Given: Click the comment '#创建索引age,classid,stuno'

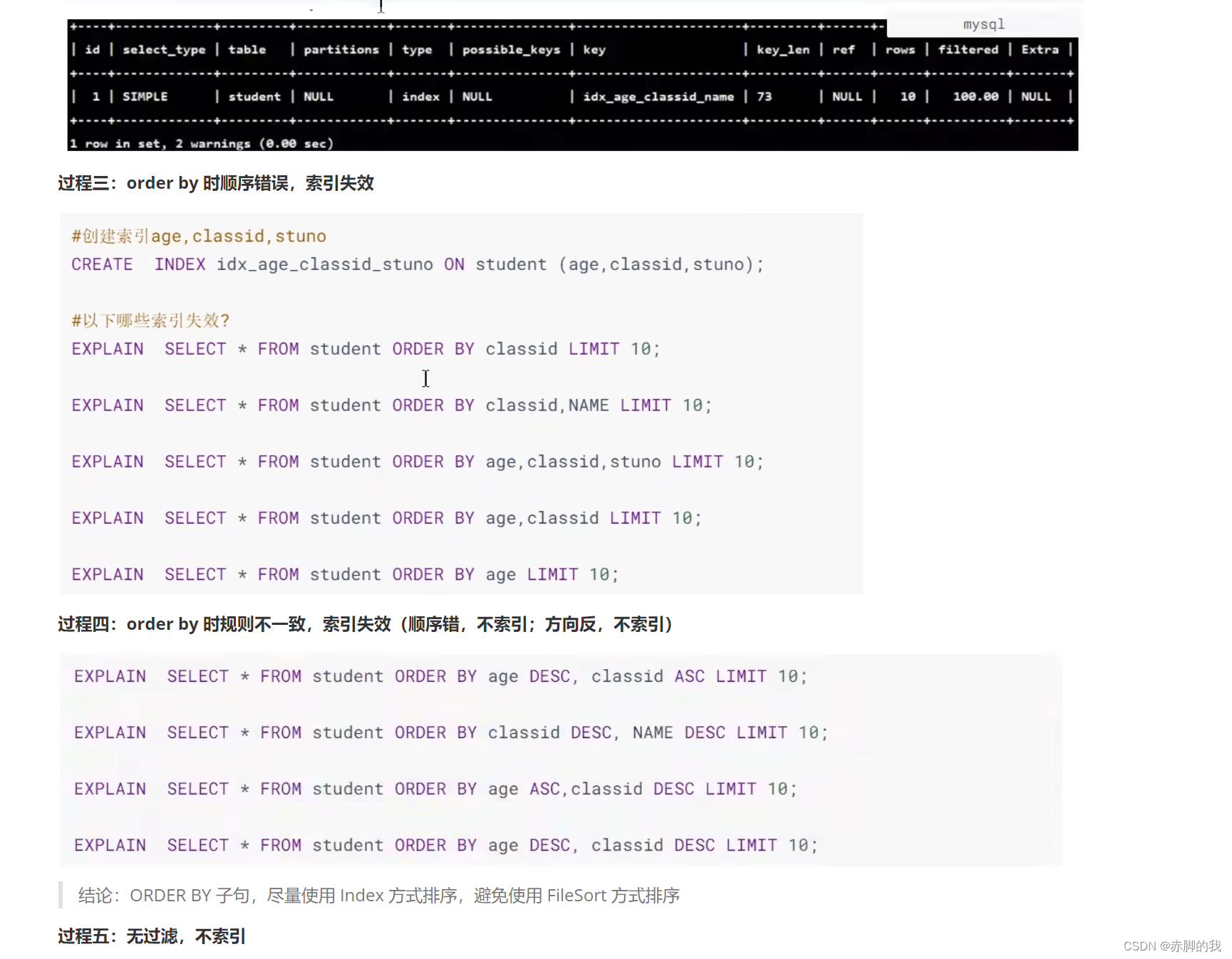Looking at the screenshot, I should pyautogui.click(x=199, y=236).
